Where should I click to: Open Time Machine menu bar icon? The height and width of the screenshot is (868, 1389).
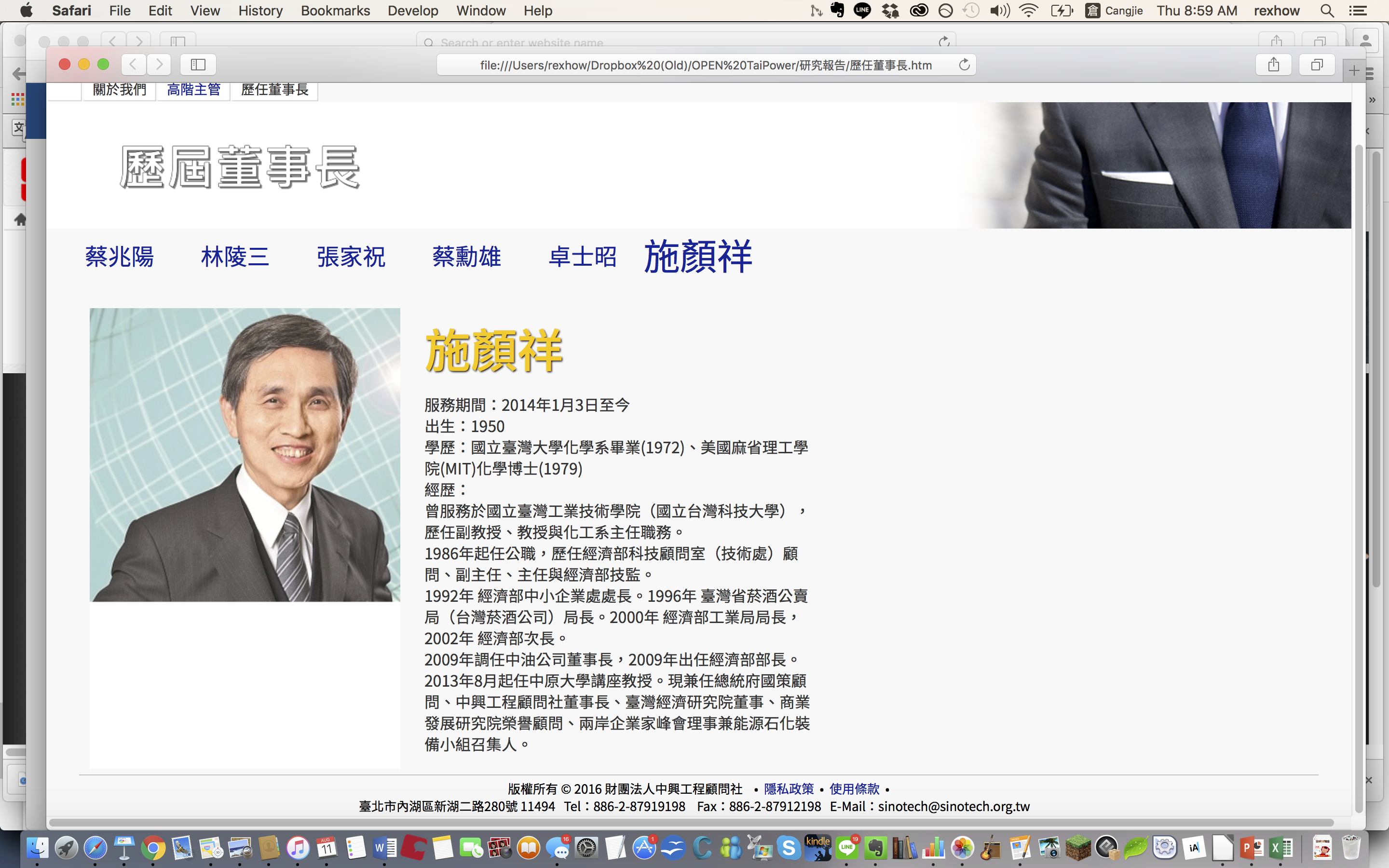(971, 10)
